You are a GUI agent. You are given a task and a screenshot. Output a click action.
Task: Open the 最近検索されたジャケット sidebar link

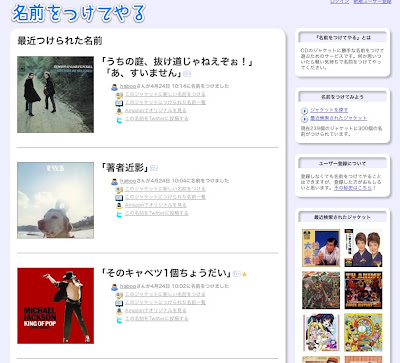(x=338, y=118)
